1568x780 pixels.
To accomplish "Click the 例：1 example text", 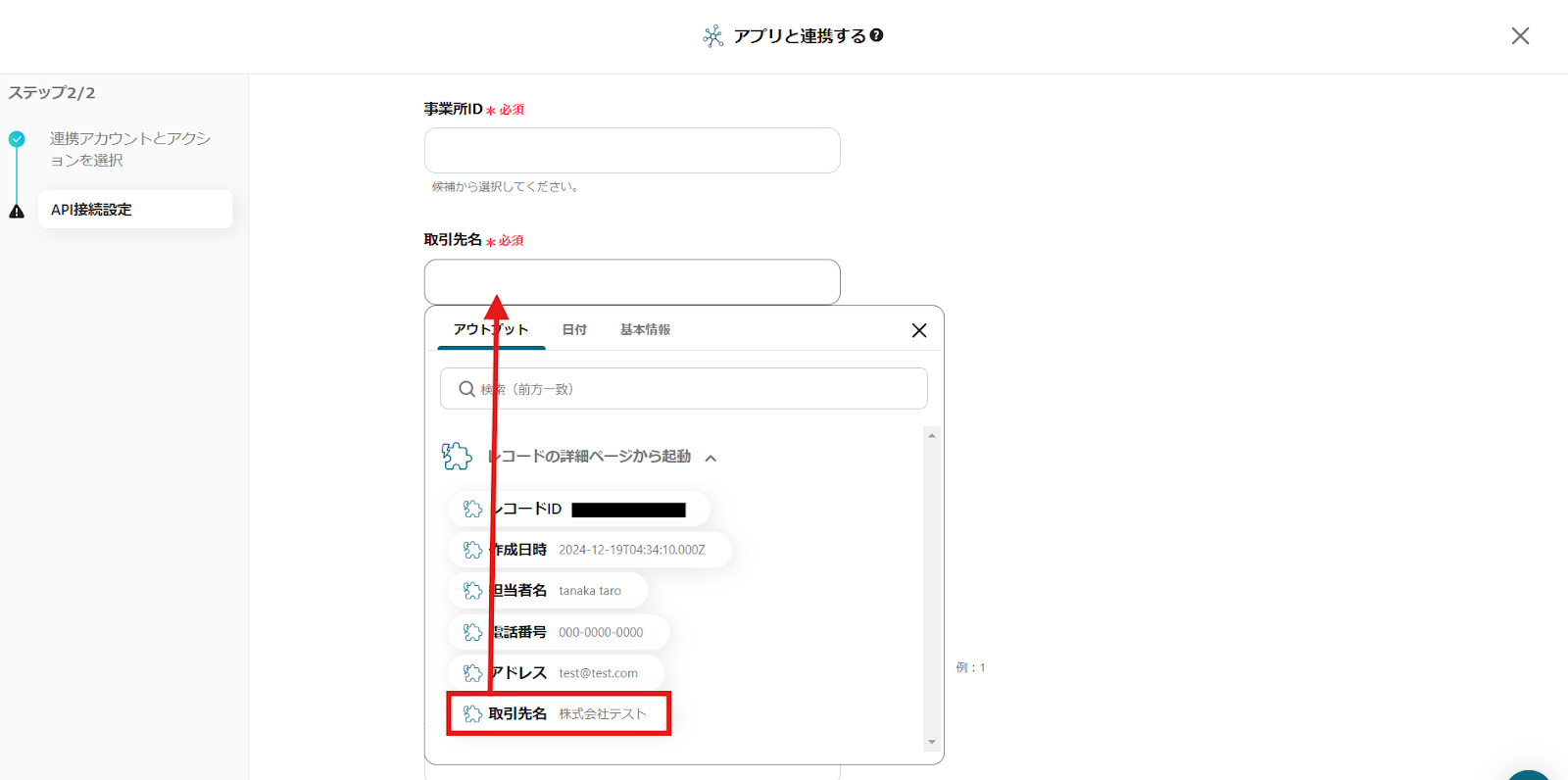I will [970, 667].
